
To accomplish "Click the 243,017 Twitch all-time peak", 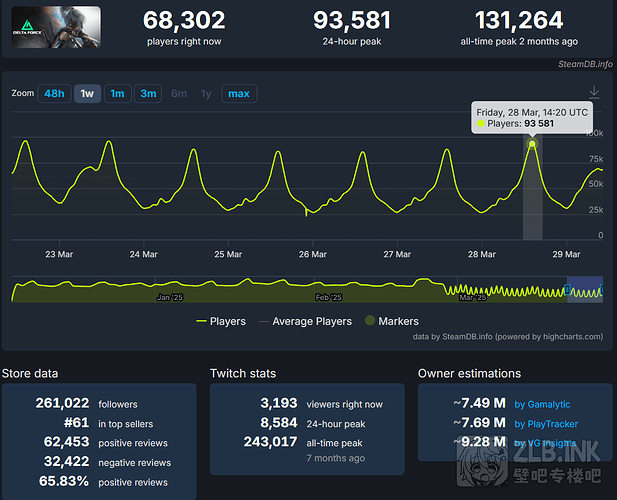I will point(270,442).
